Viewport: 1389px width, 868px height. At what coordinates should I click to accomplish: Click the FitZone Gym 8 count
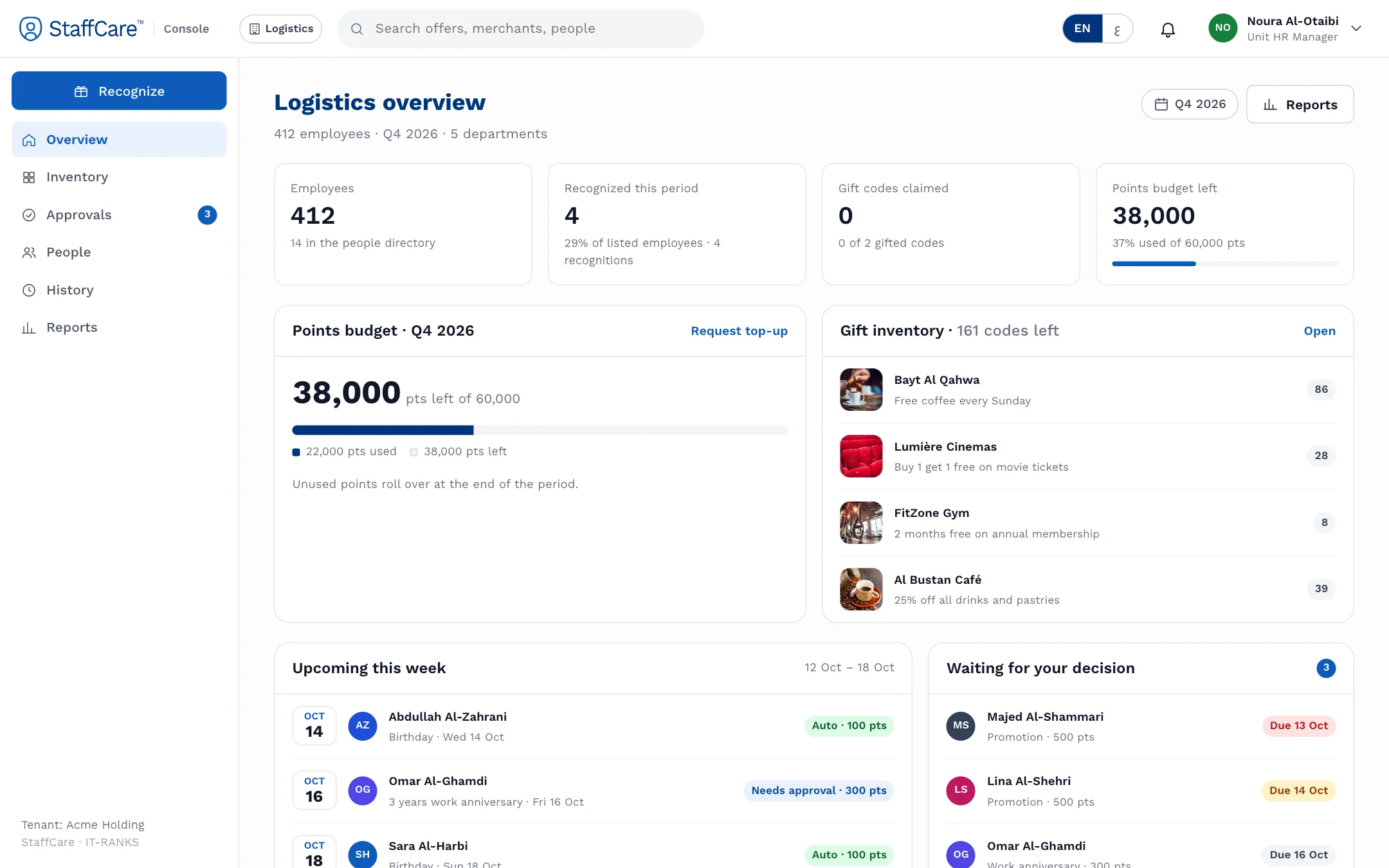pos(1325,522)
